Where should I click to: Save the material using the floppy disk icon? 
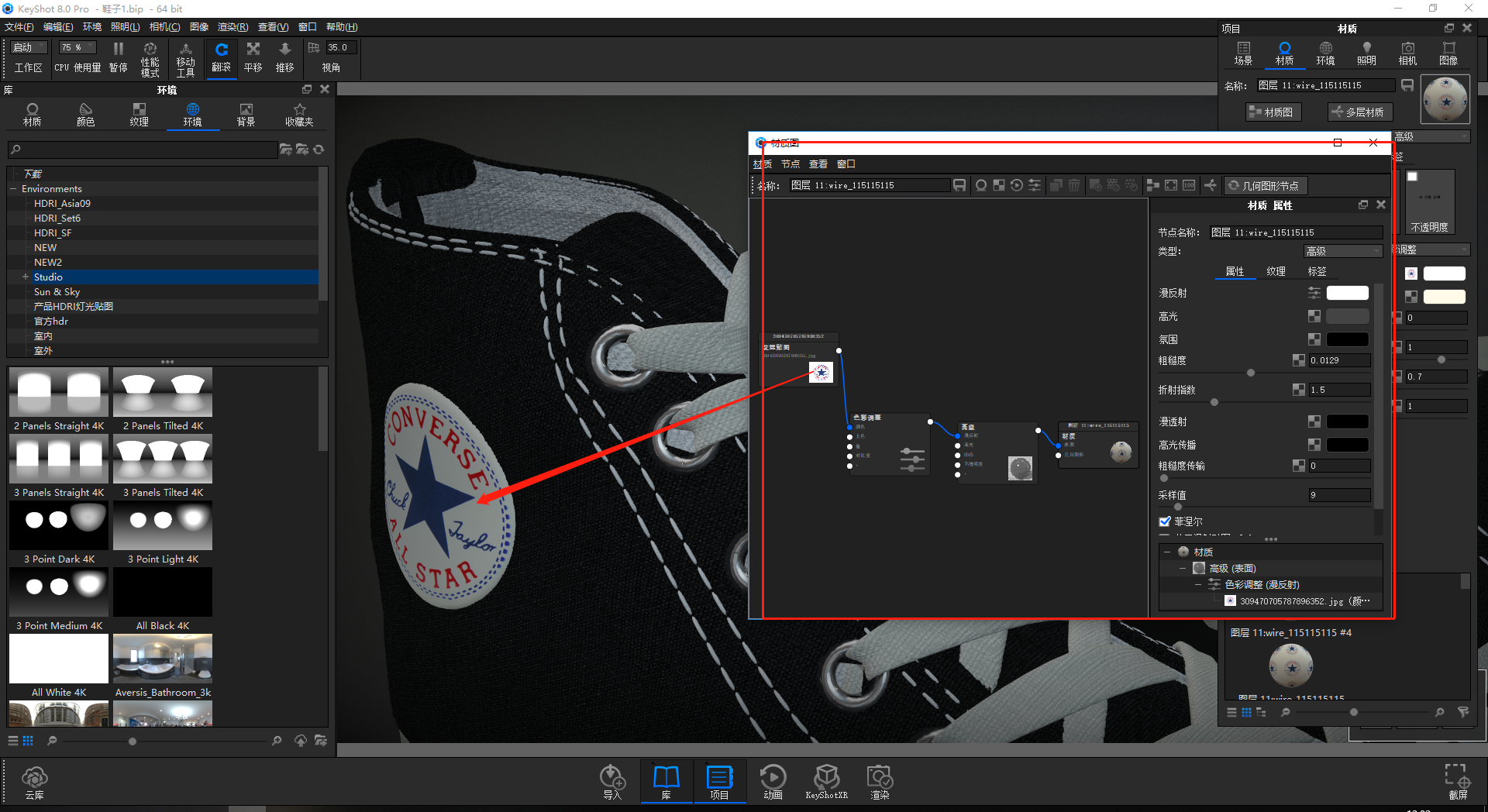tap(959, 185)
